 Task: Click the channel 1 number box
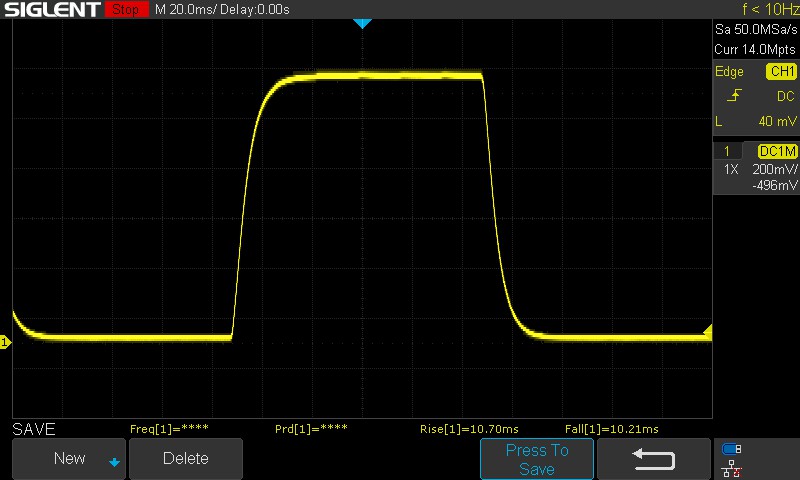(727, 151)
